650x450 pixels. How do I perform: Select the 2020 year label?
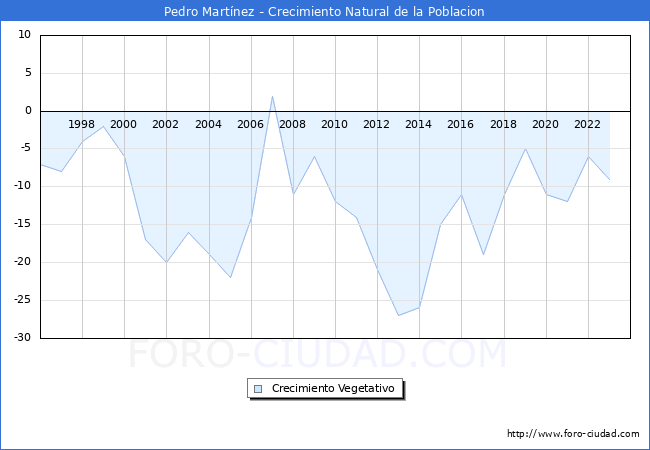tap(546, 124)
